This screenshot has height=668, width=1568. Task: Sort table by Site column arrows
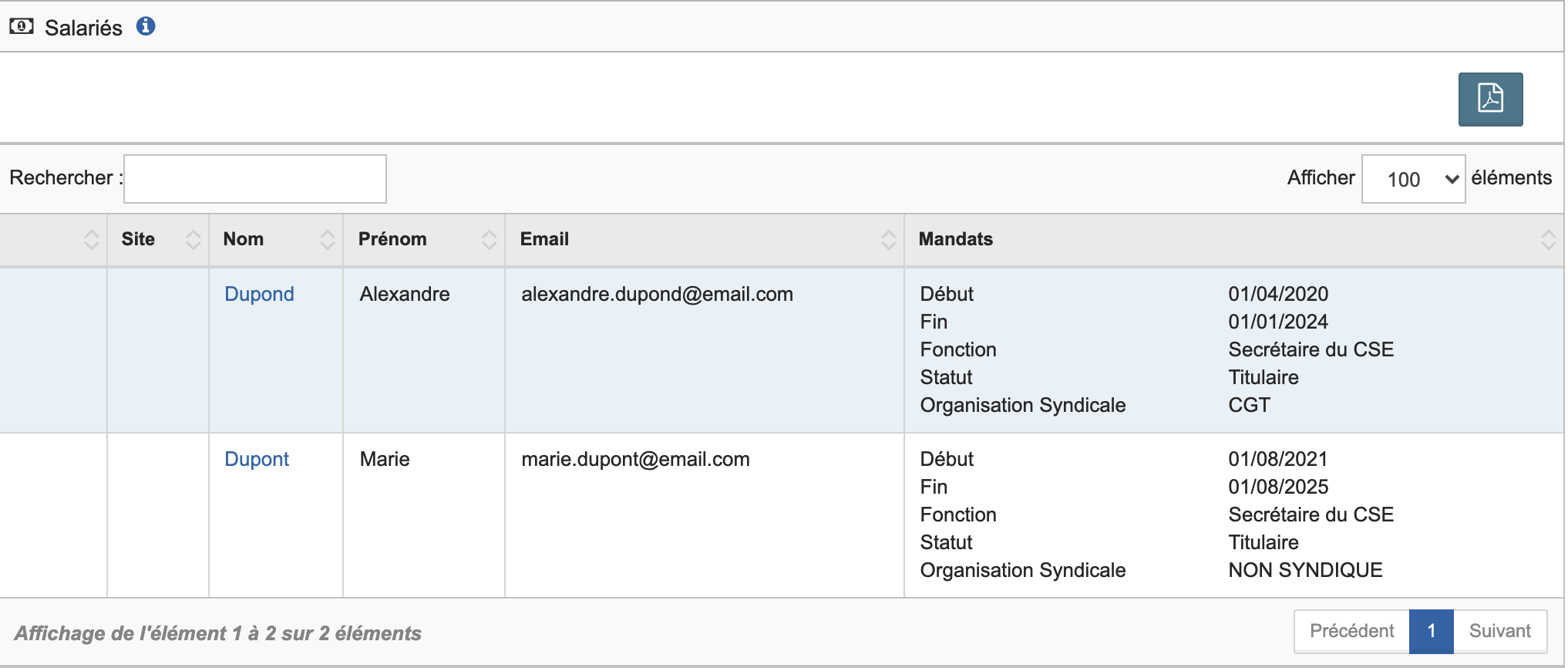coord(193,240)
